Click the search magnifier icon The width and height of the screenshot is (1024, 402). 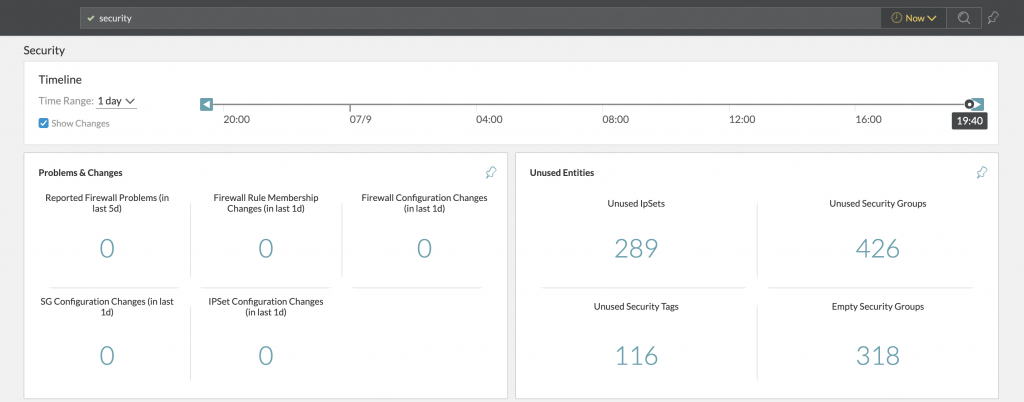[963, 18]
